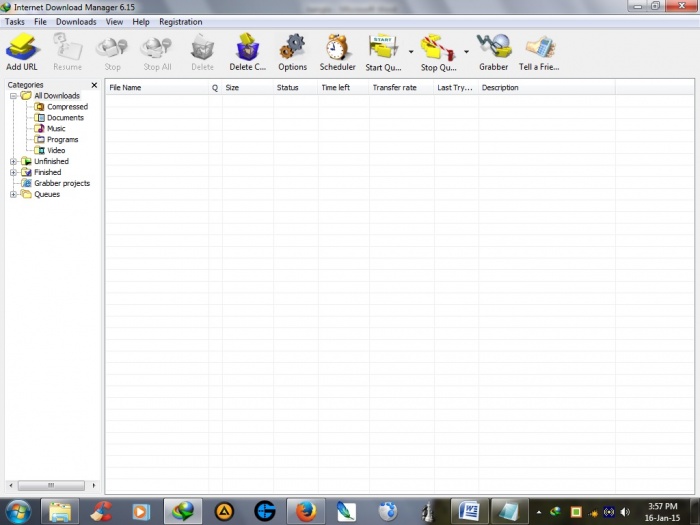Open the Windows Start button
The width and height of the screenshot is (700, 525).
point(18,512)
